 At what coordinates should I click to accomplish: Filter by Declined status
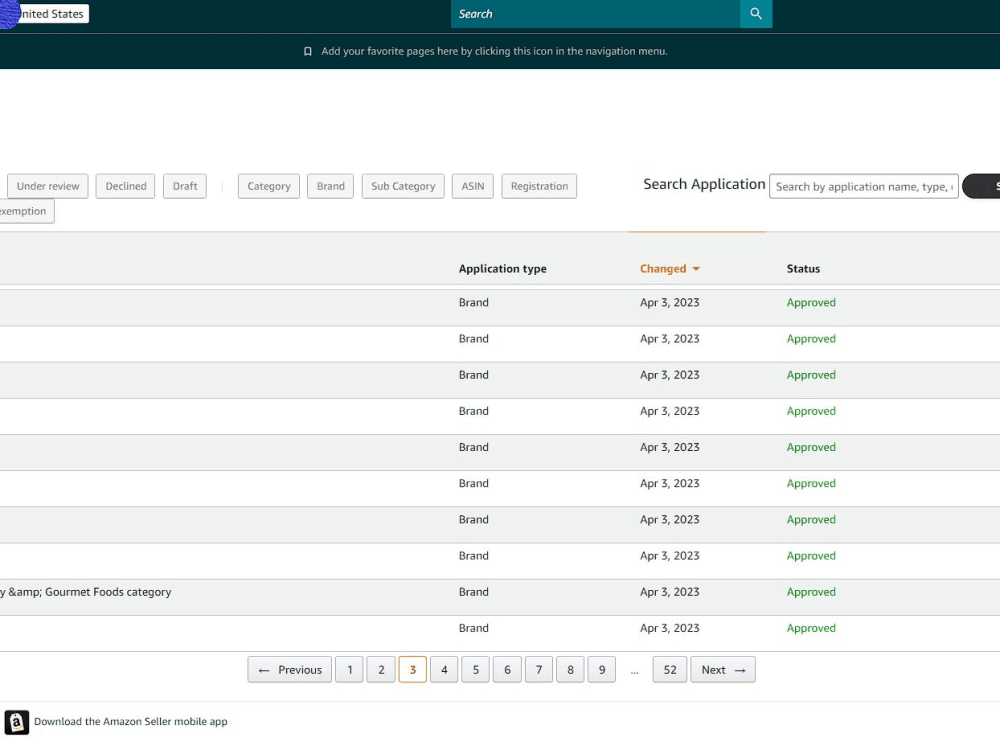(x=126, y=186)
